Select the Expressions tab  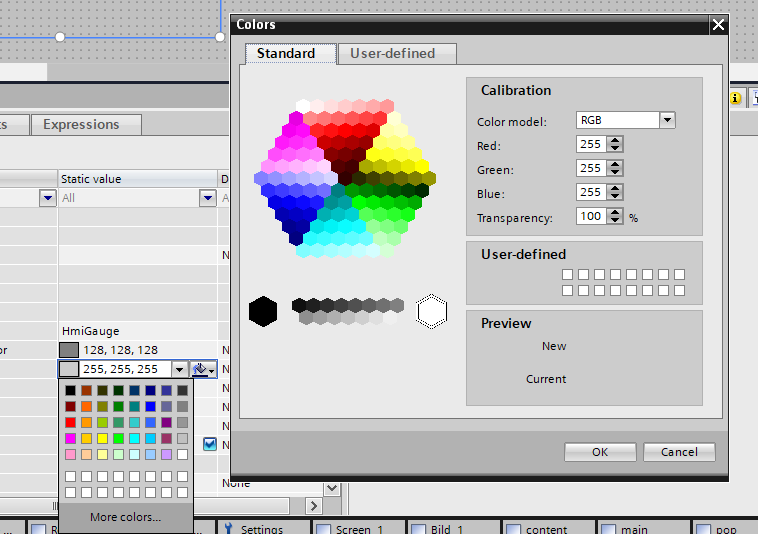click(81, 124)
